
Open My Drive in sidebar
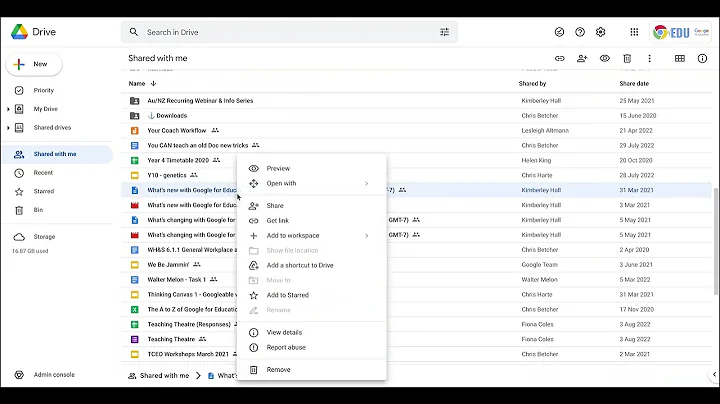pyautogui.click(x=45, y=109)
